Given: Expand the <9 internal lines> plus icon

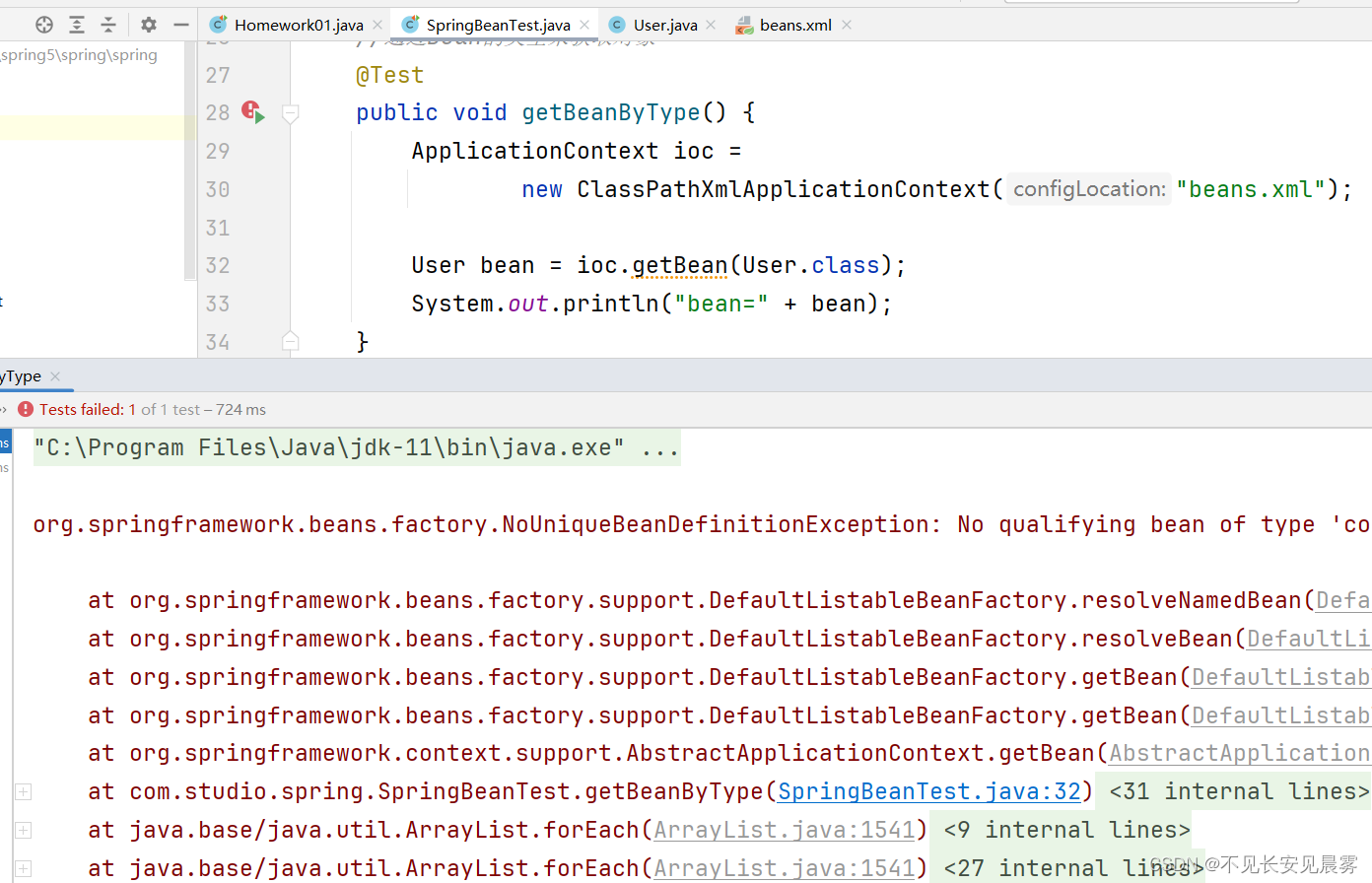Looking at the screenshot, I should point(22,830).
